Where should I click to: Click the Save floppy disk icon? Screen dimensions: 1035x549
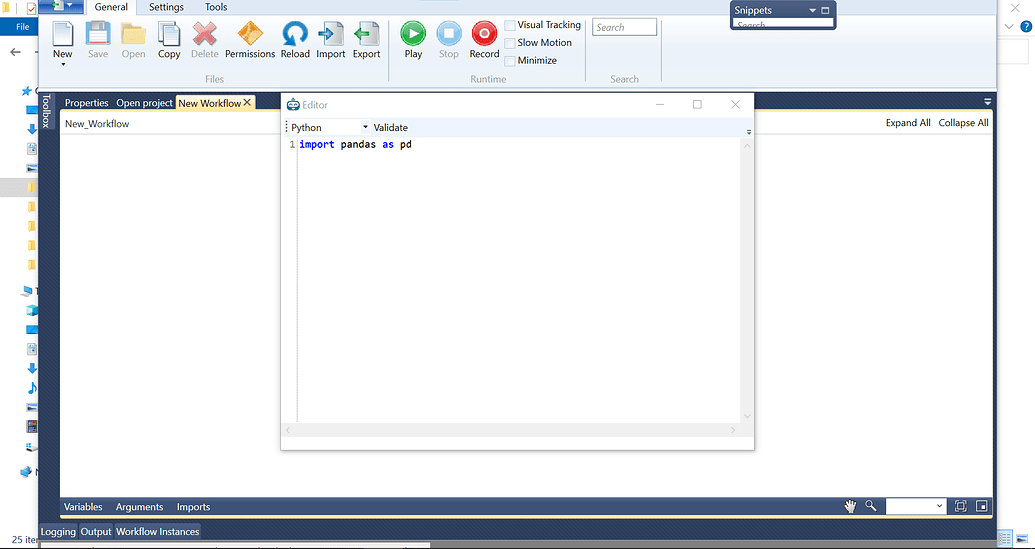point(98,33)
